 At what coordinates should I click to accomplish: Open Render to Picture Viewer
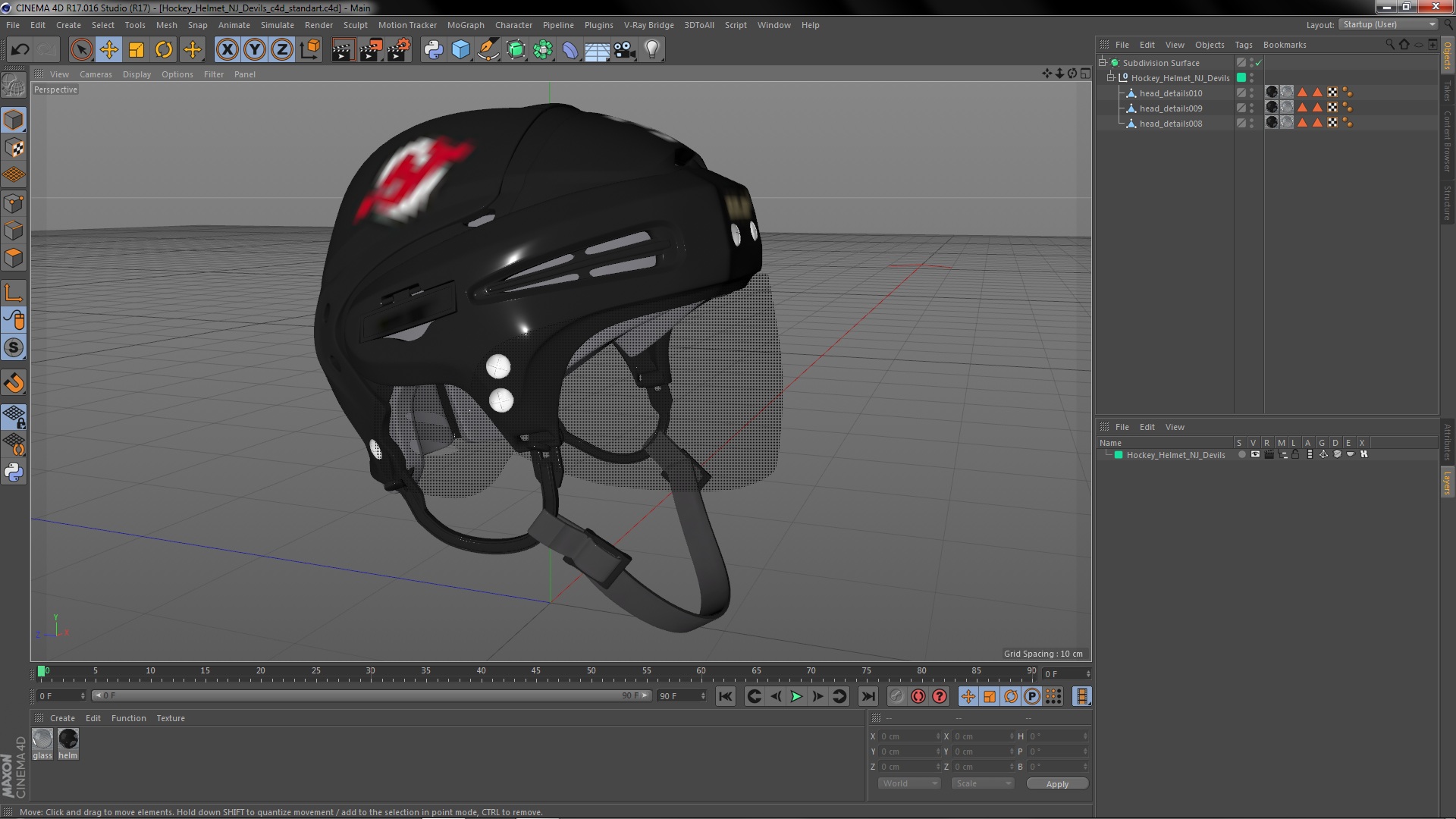pyautogui.click(x=370, y=50)
